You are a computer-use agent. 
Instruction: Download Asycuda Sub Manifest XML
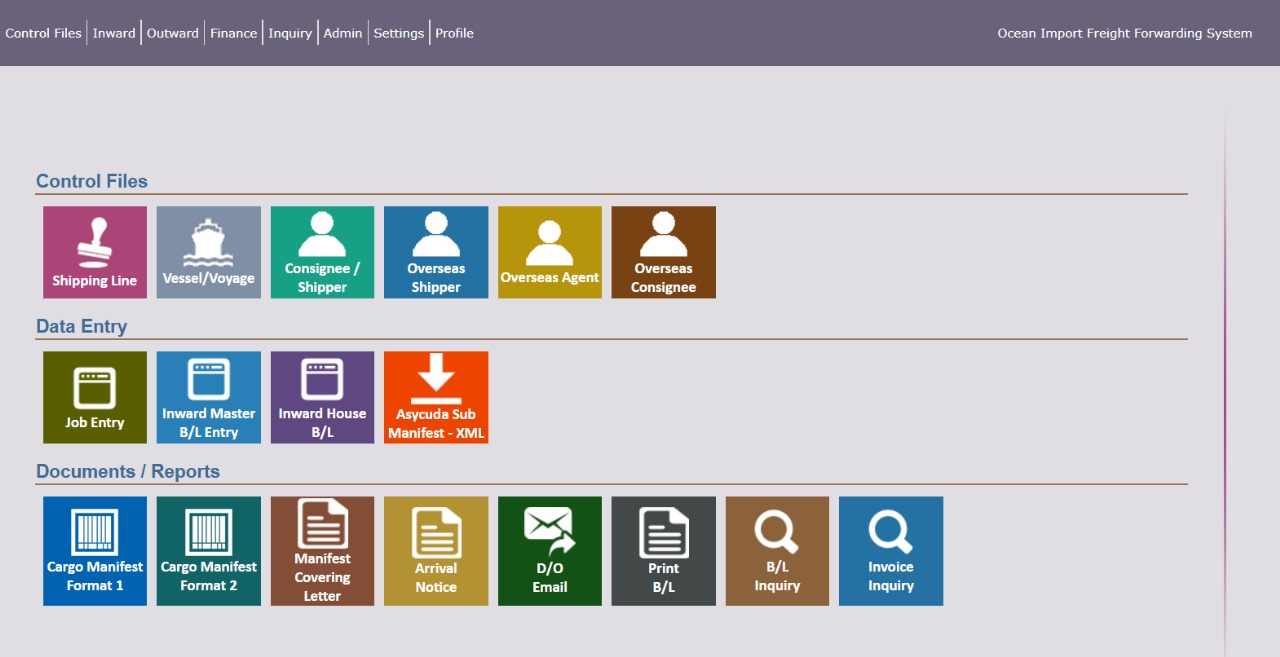point(436,397)
